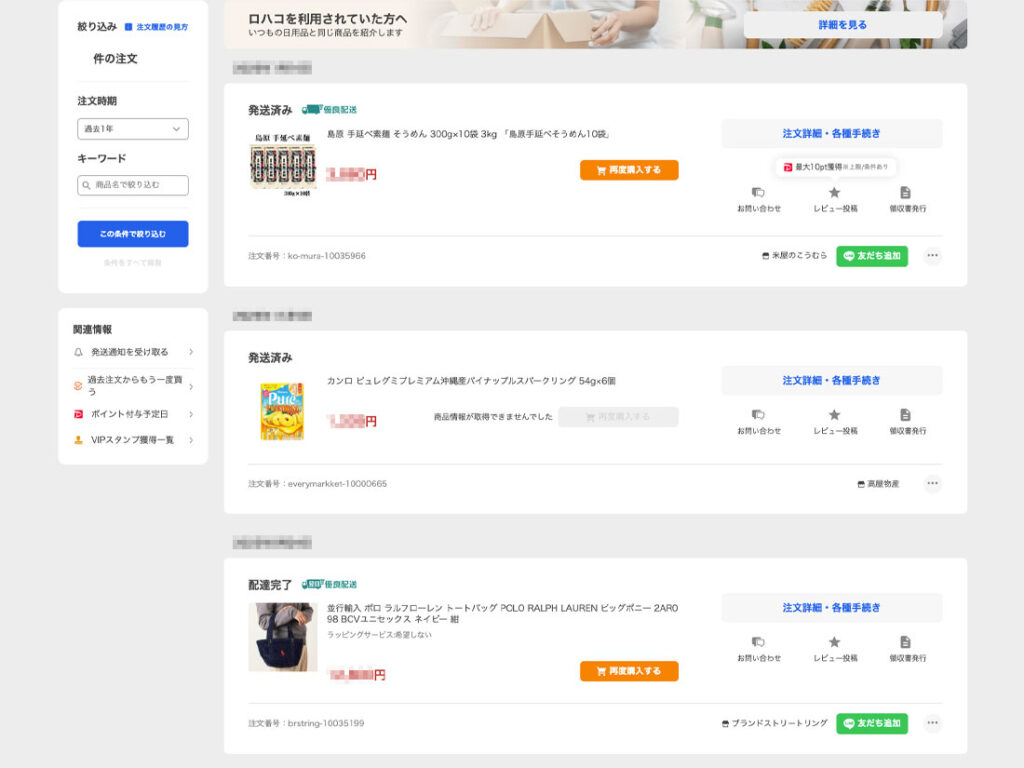Open the tote bag product thumbnail
This screenshot has height=768, width=1024.
283,638
